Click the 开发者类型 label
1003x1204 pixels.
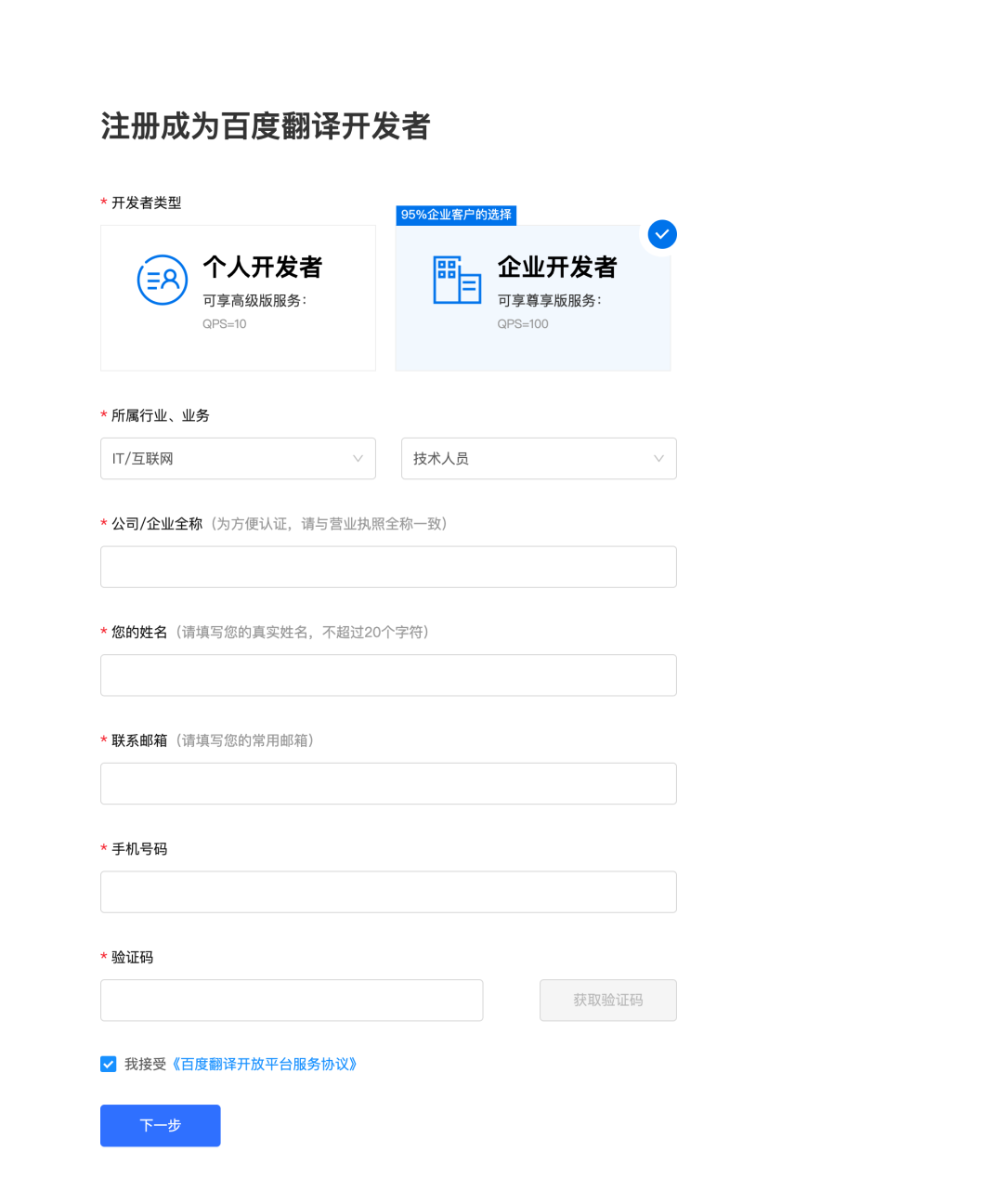tap(147, 203)
